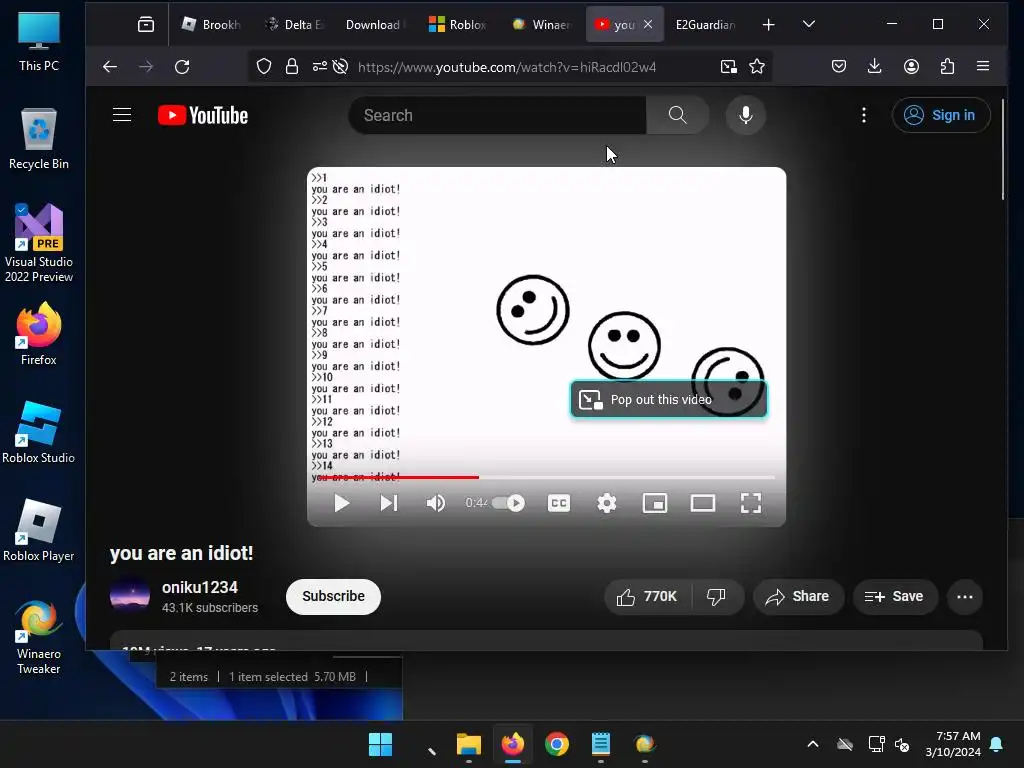The height and width of the screenshot is (768, 1024).
Task: Share the video
Action: pyautogui.click(x=798, y=597)
